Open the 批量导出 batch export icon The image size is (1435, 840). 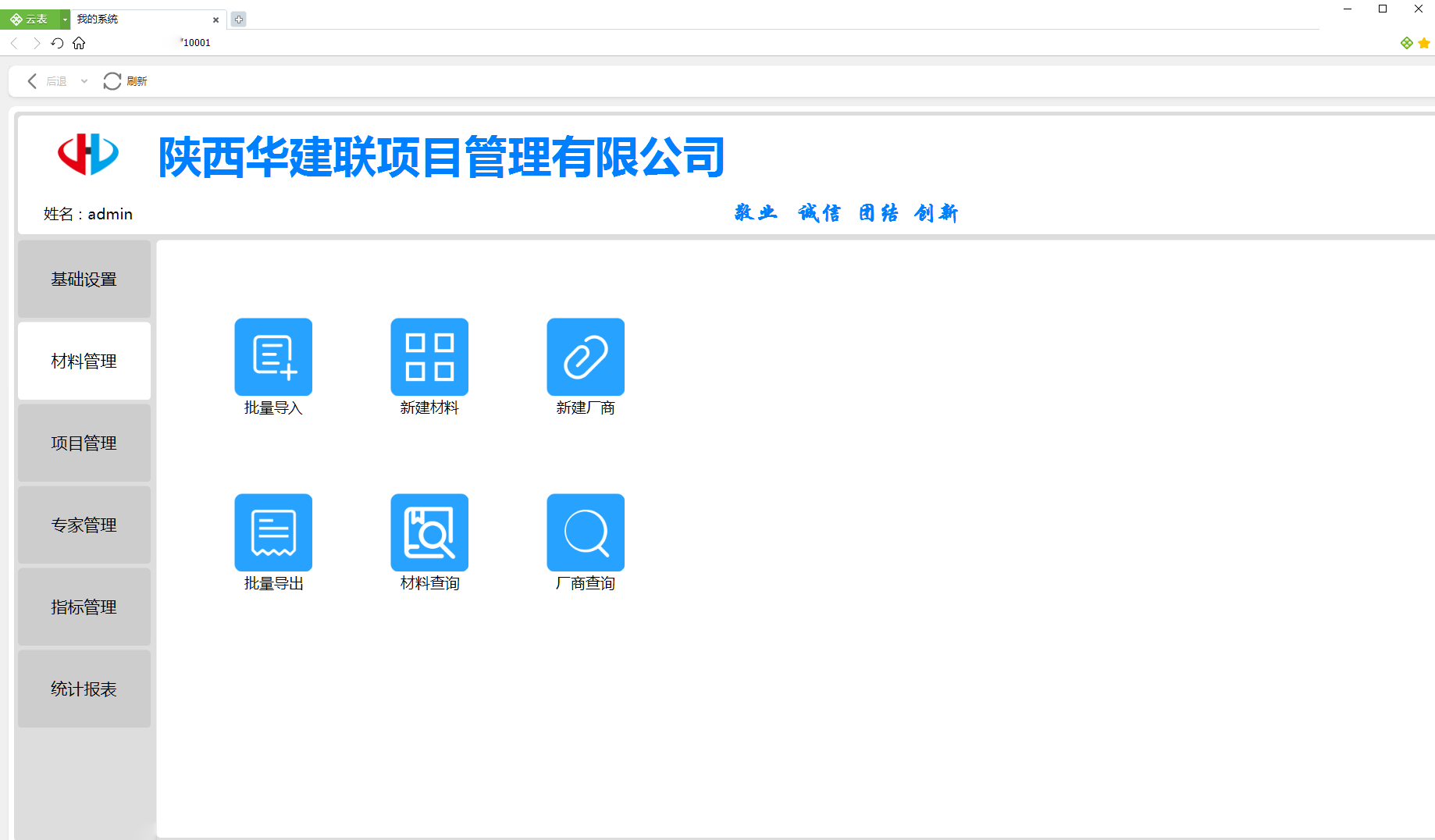pyautogui.click(x=273, y=532)
